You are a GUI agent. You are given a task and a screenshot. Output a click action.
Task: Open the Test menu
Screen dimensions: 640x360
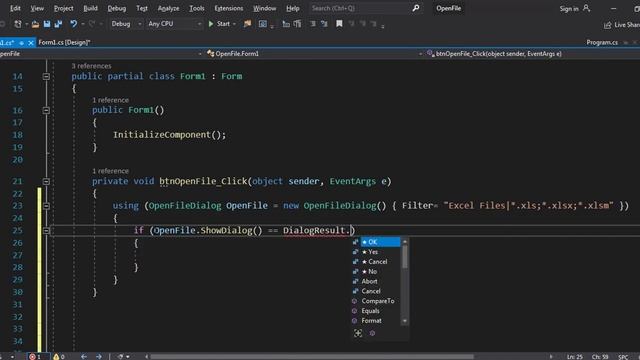[142, 8]
